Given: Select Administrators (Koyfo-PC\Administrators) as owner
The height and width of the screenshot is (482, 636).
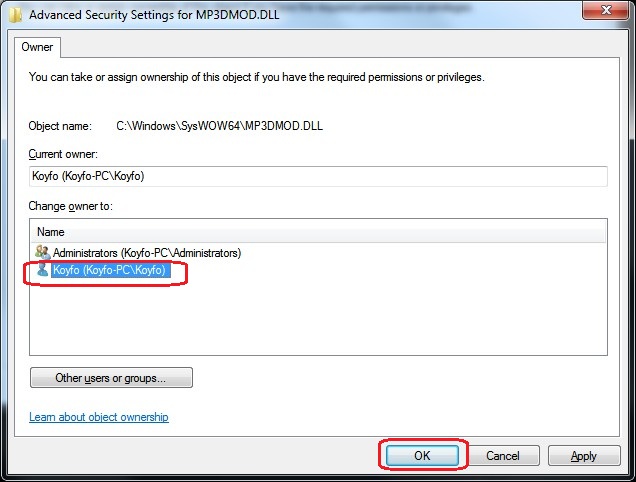Looking at the screenshot, I should coord(147,253).
